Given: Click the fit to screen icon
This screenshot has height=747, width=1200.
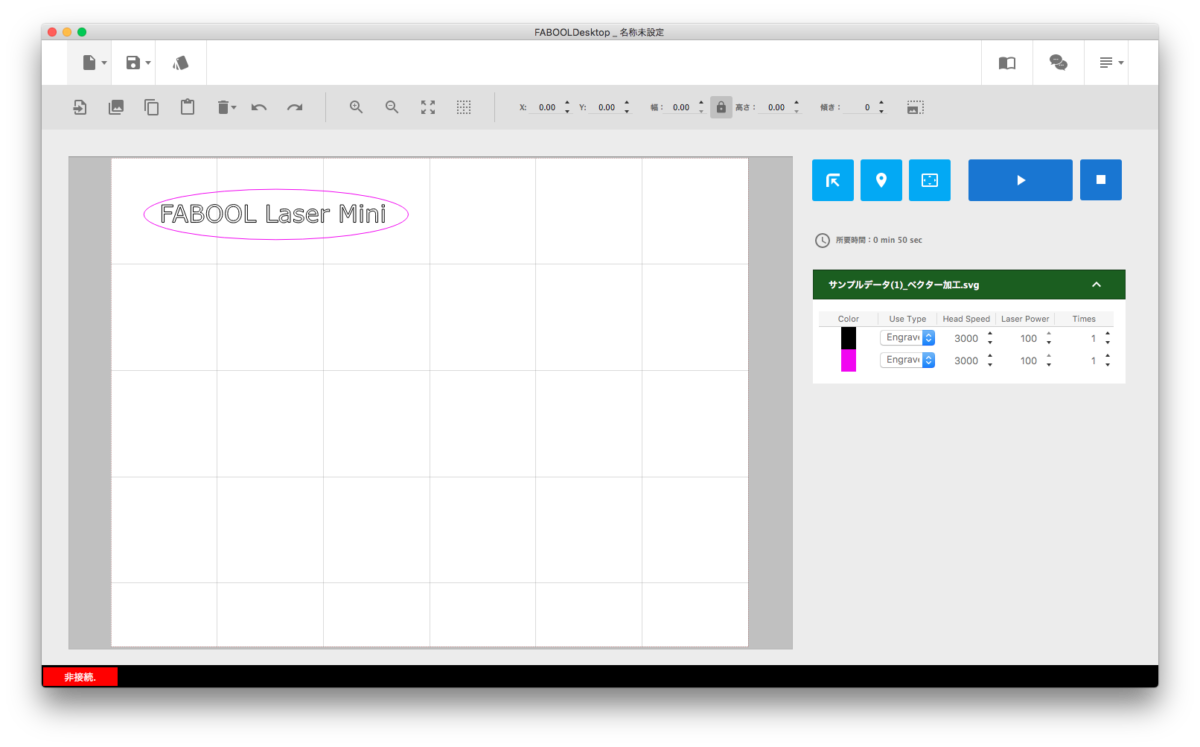Looking at the screenshot, I should tap(428, 107).
